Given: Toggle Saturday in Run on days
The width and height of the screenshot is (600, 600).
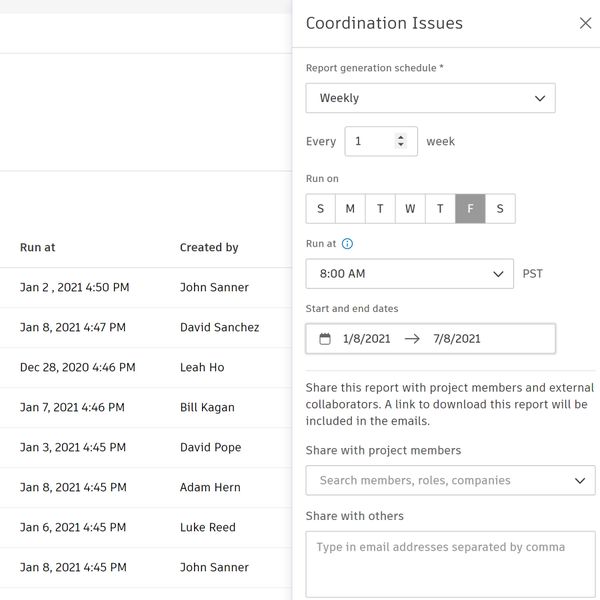Looking at the screenshot, I should [x=500, y=209].
